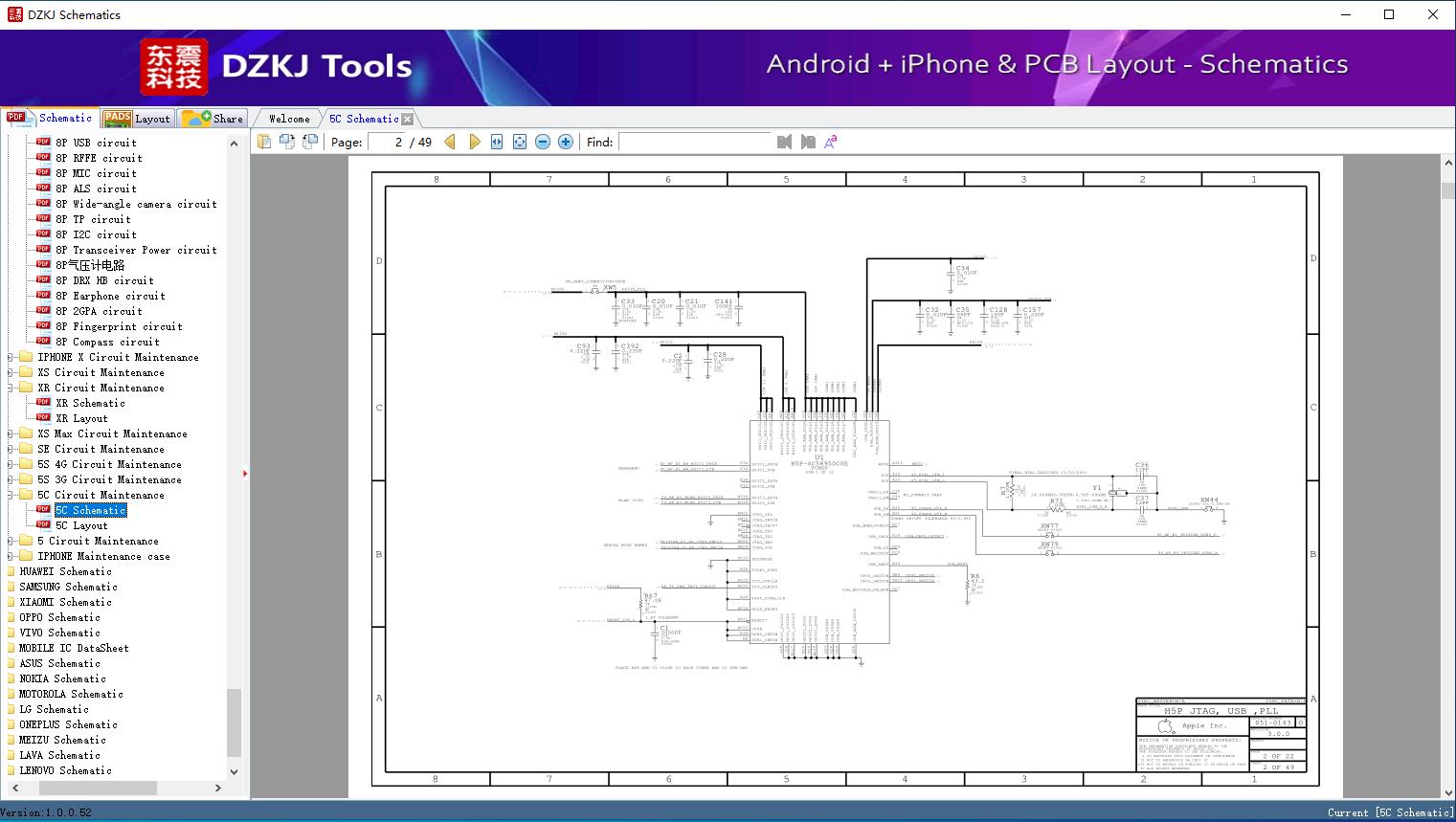
Task: Collapse XR Circuit Maintenance folder
Action: [x=11, y=388]
